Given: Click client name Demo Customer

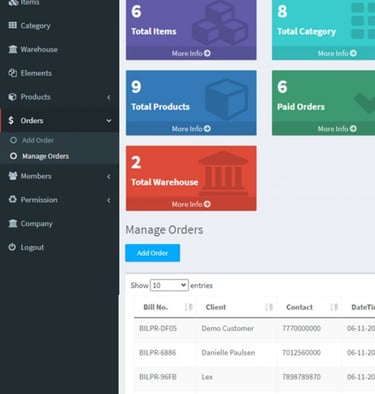Looking at the screenshot, I should click(x=227, y=328).
